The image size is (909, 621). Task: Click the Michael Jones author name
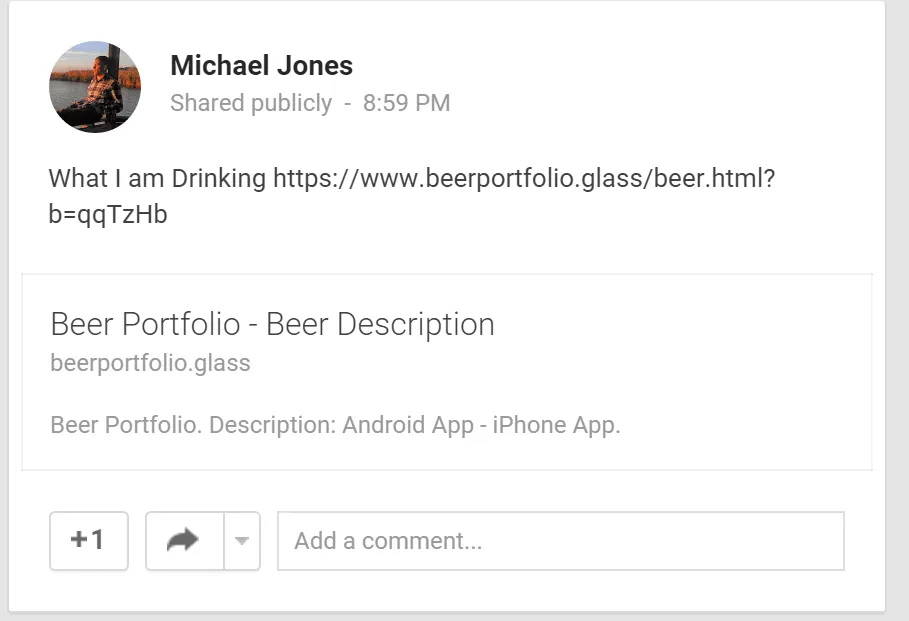pyautogui.click(x=261, y=65)
